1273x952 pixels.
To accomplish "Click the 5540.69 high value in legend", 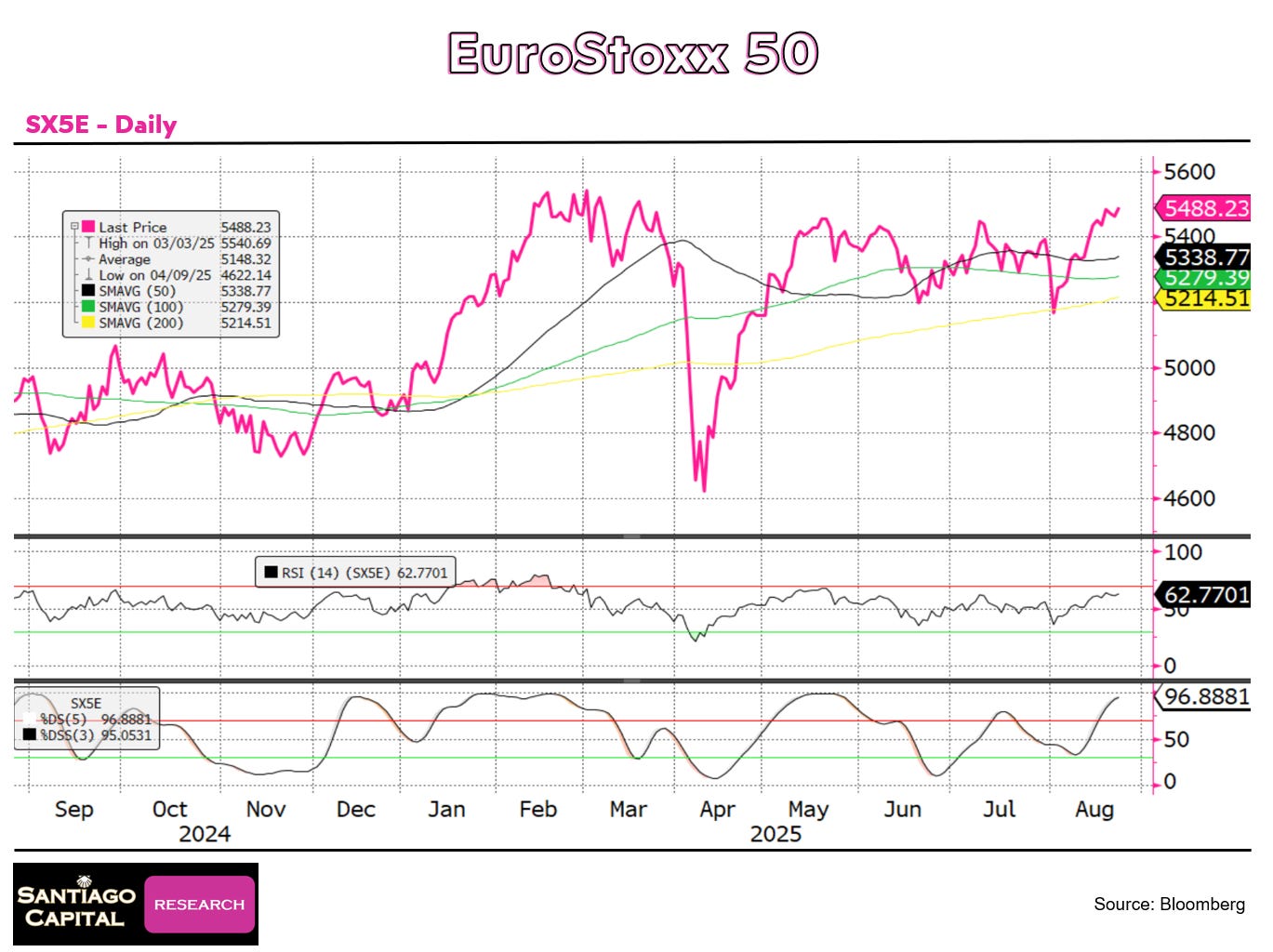I will (x=246, y=243).
